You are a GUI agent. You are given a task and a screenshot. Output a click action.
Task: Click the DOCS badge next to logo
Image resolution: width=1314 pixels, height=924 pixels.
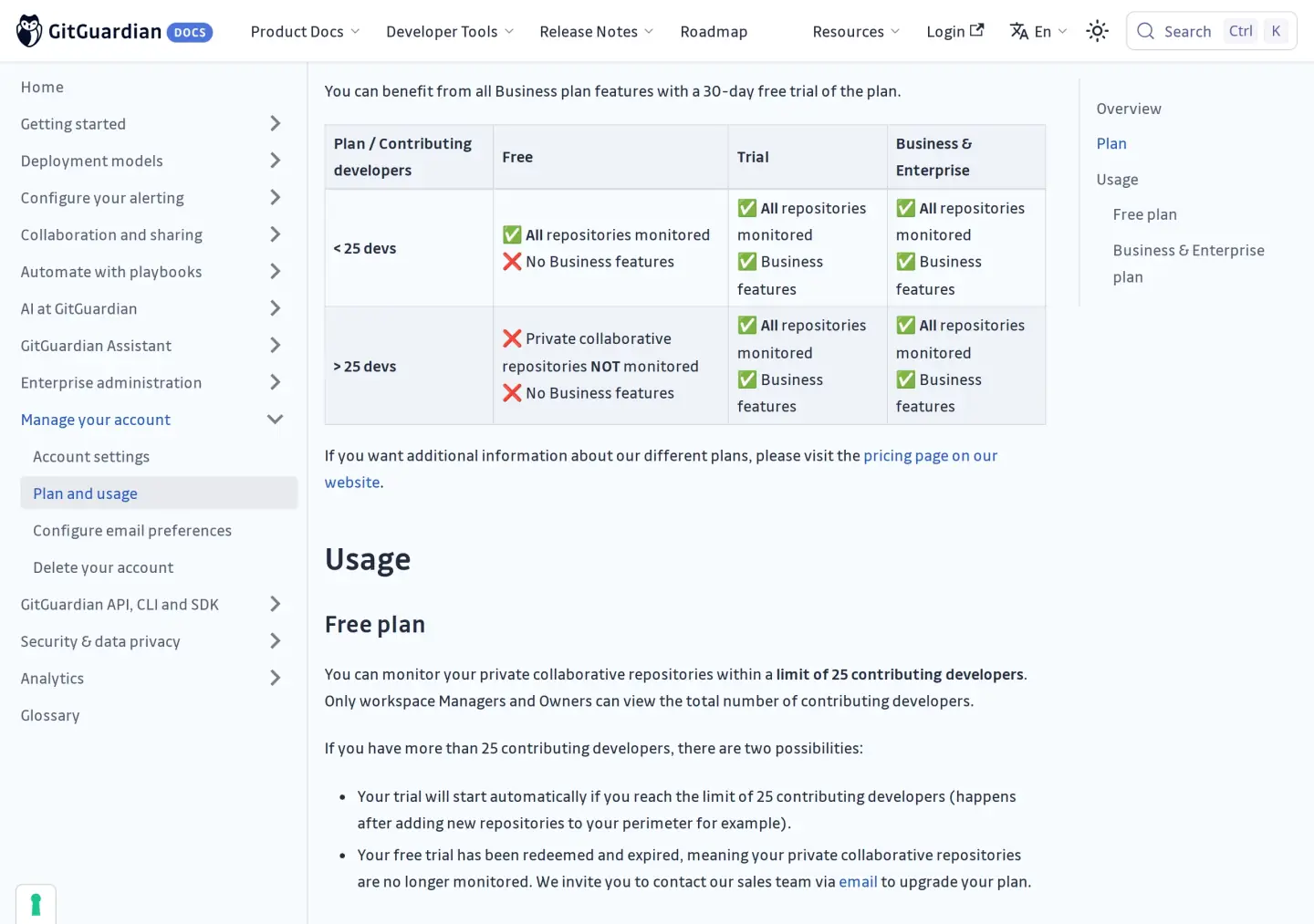[x=190, y=33]
